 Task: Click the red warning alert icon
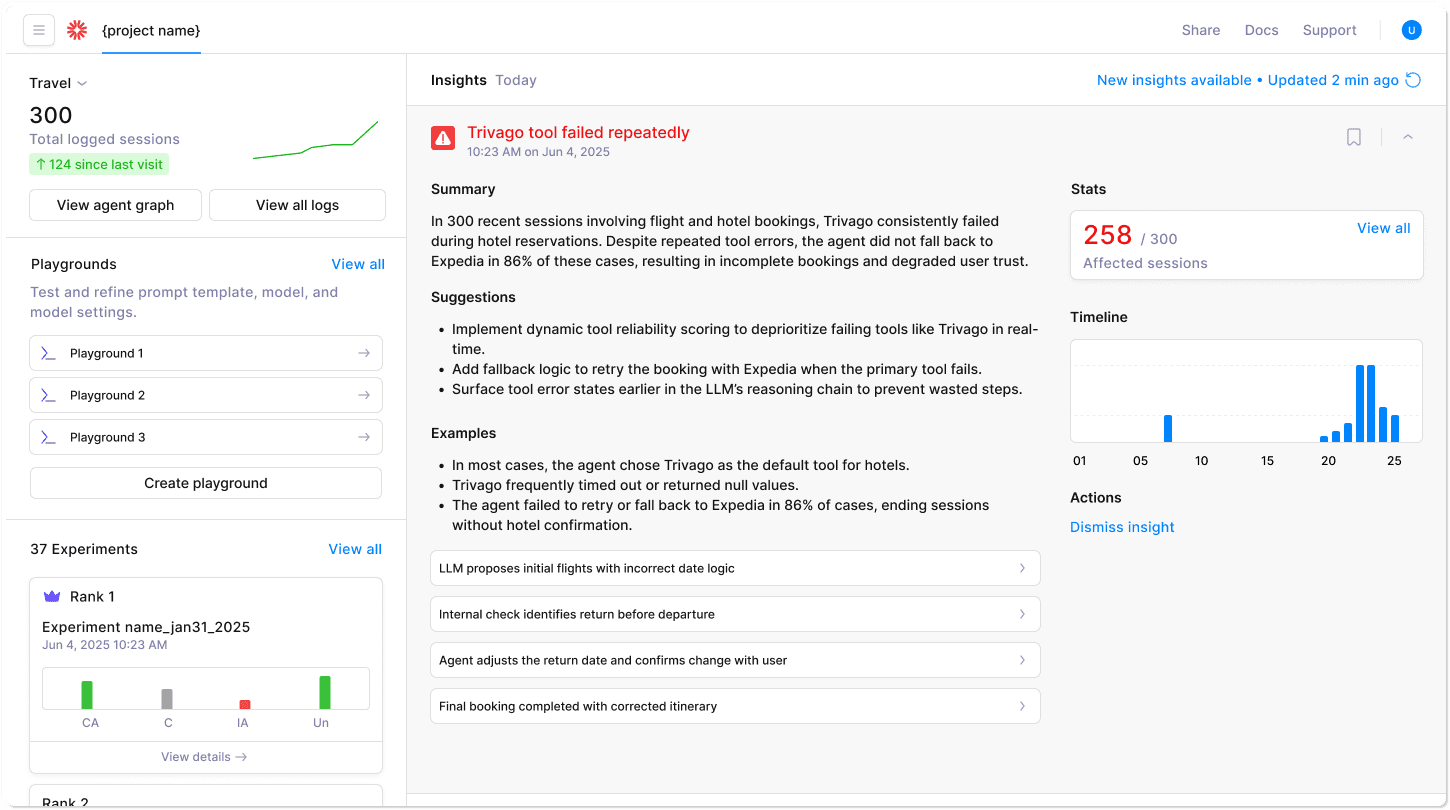pyautogui.click(x=443, y=138)
